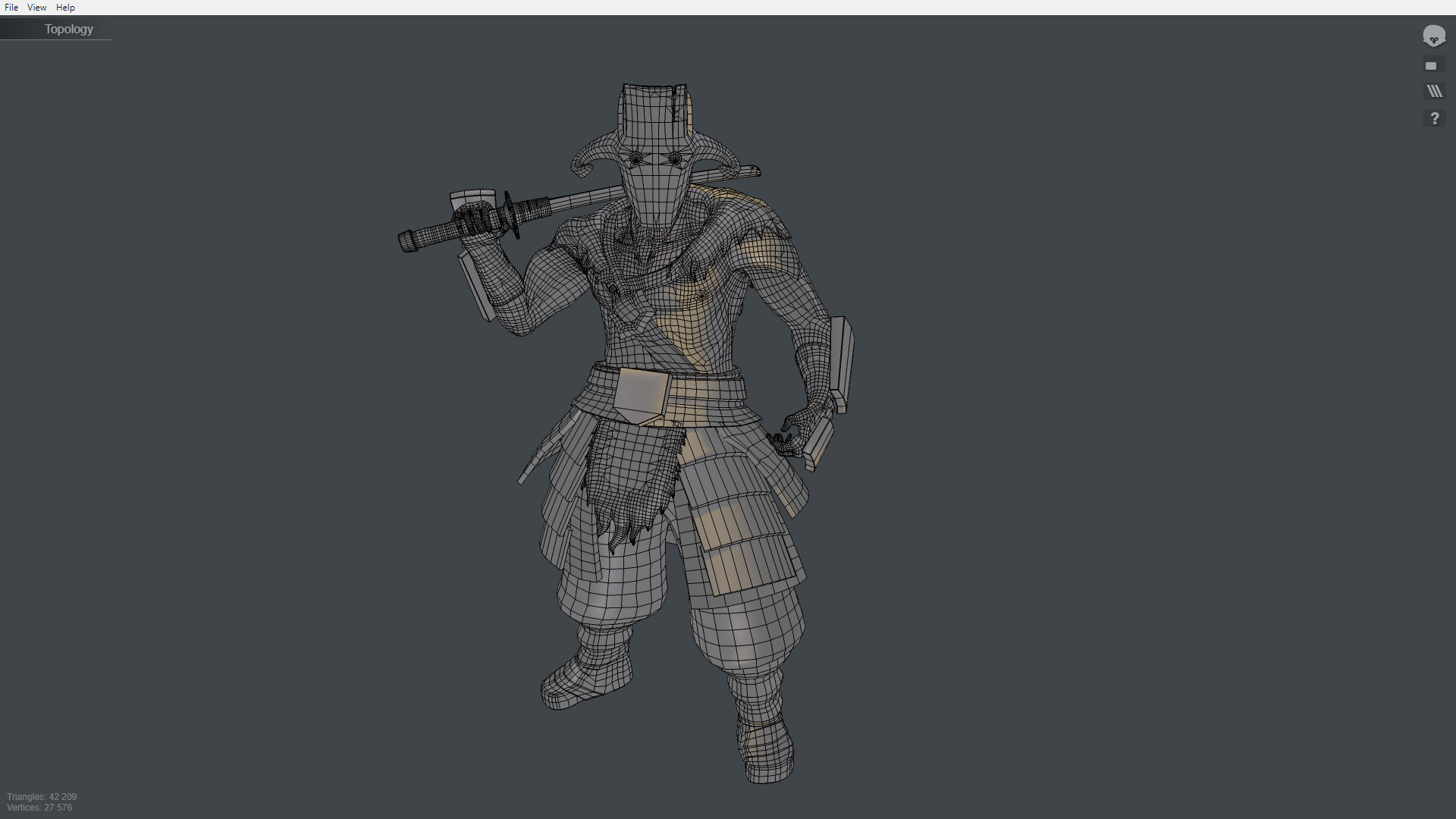Viewport: 1456px width, 819px height.
Task: Expand the Topology view mode selector
Action: (68, 30)
